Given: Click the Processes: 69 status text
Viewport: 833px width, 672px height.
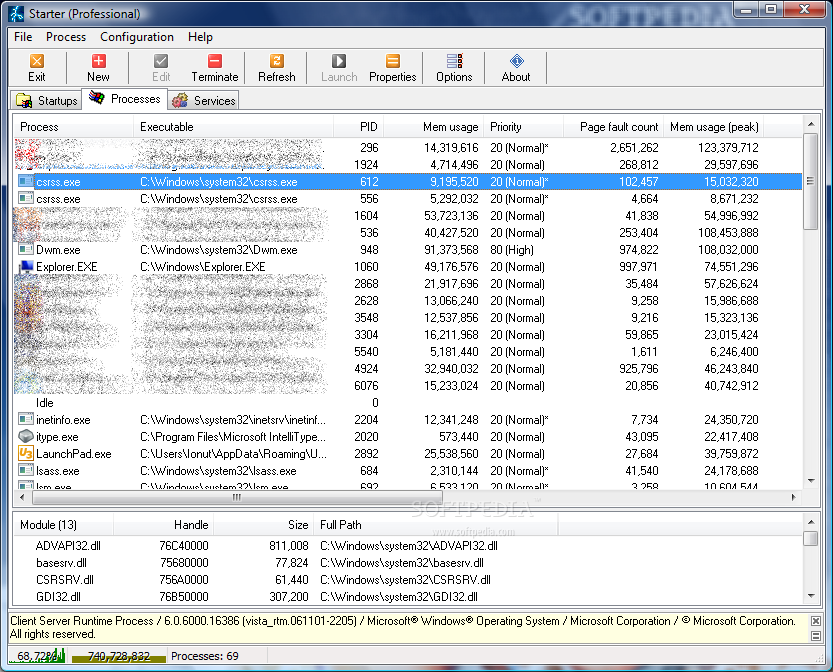Looking at the screenshot, I should 205,656.
